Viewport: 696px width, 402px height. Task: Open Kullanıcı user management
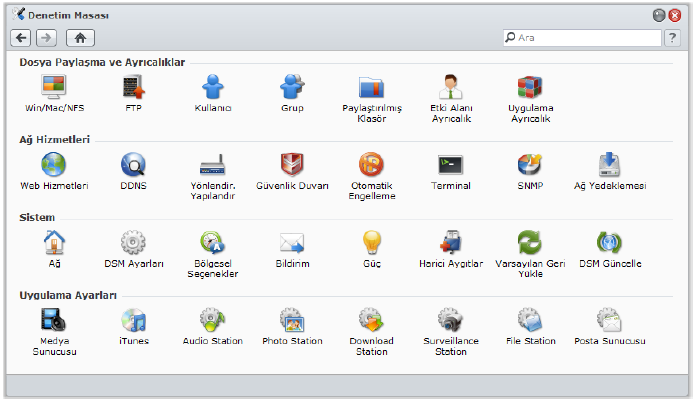(212, 88)
